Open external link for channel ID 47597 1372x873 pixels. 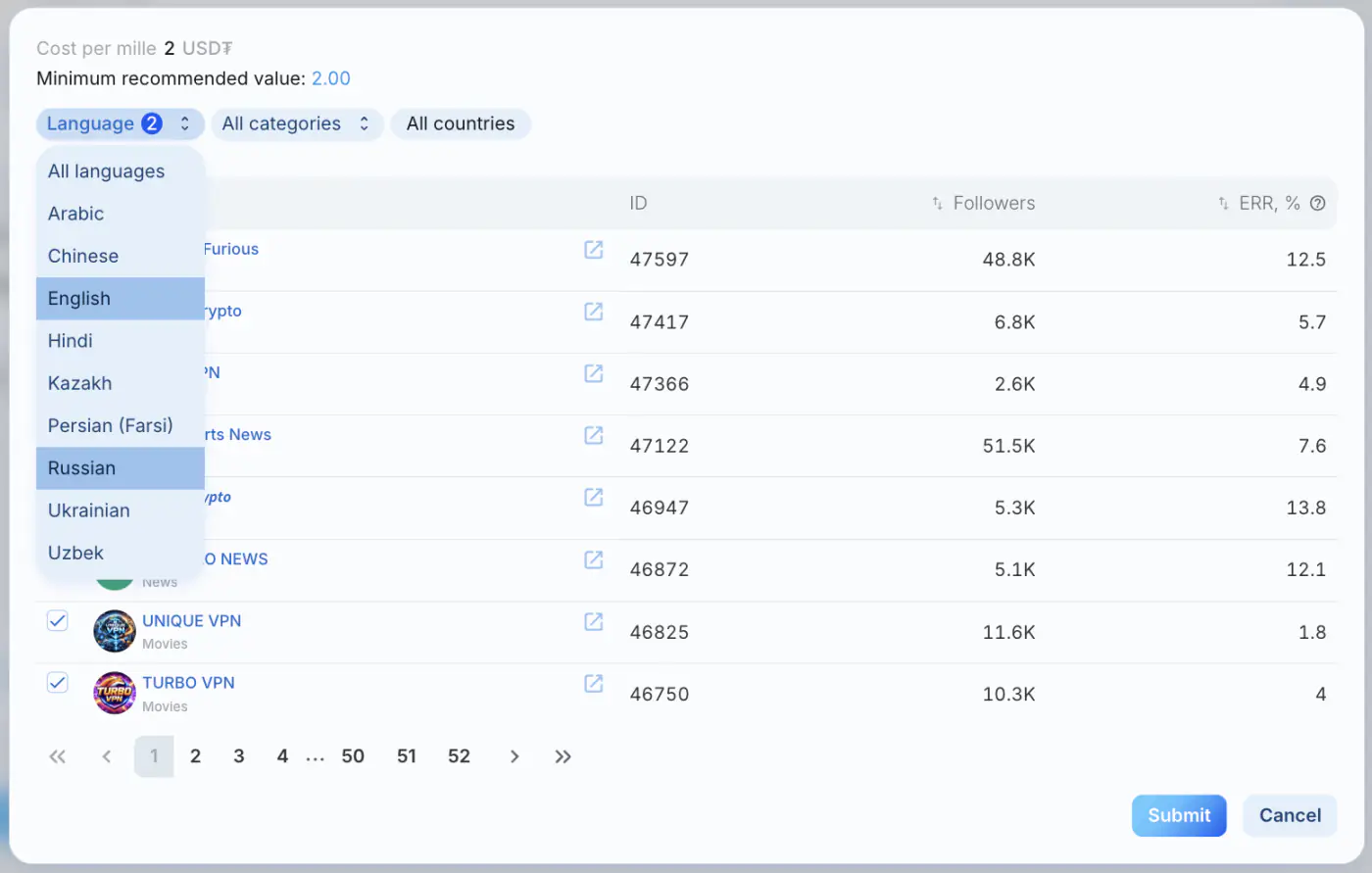point(594,250)
